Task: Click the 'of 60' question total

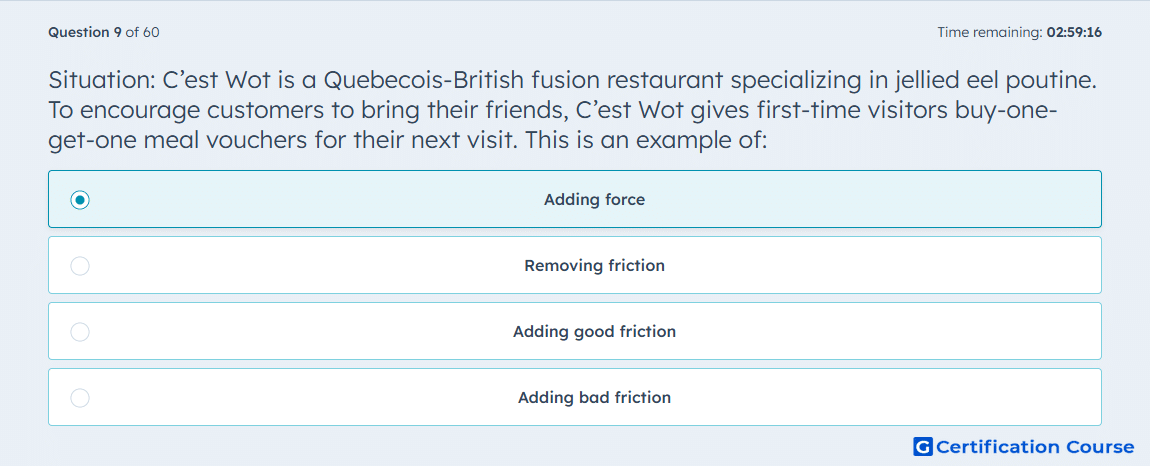Action: pos(142,32)
